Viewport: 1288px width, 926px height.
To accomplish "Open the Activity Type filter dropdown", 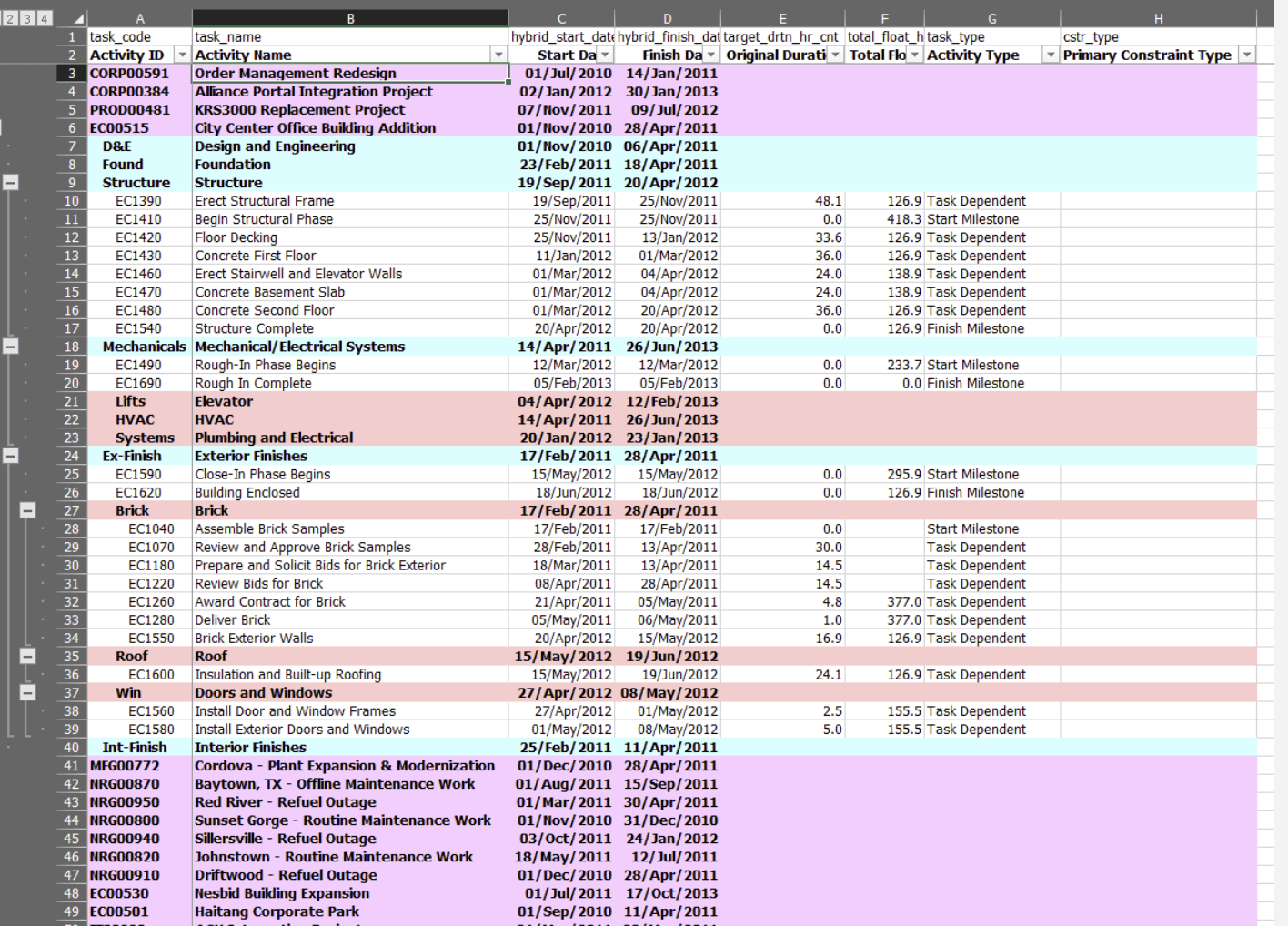I will point(1051,55).
